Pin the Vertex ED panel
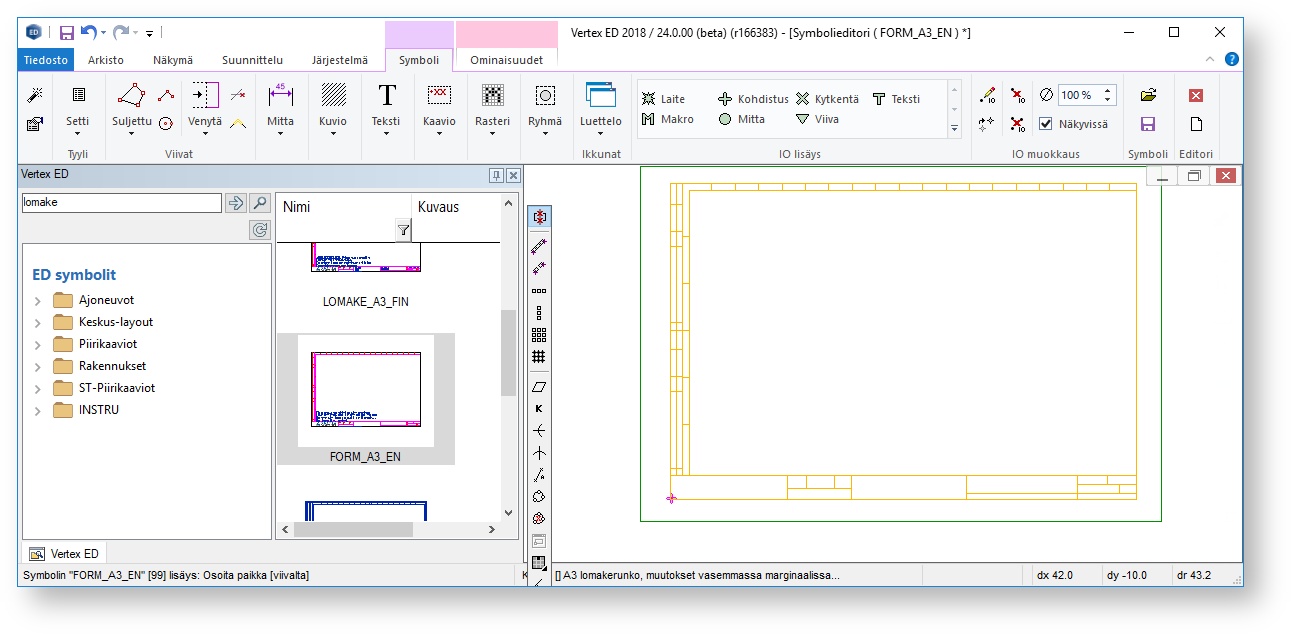The width and height of the screenshot is (1292, 635). [x=496, y=175]
